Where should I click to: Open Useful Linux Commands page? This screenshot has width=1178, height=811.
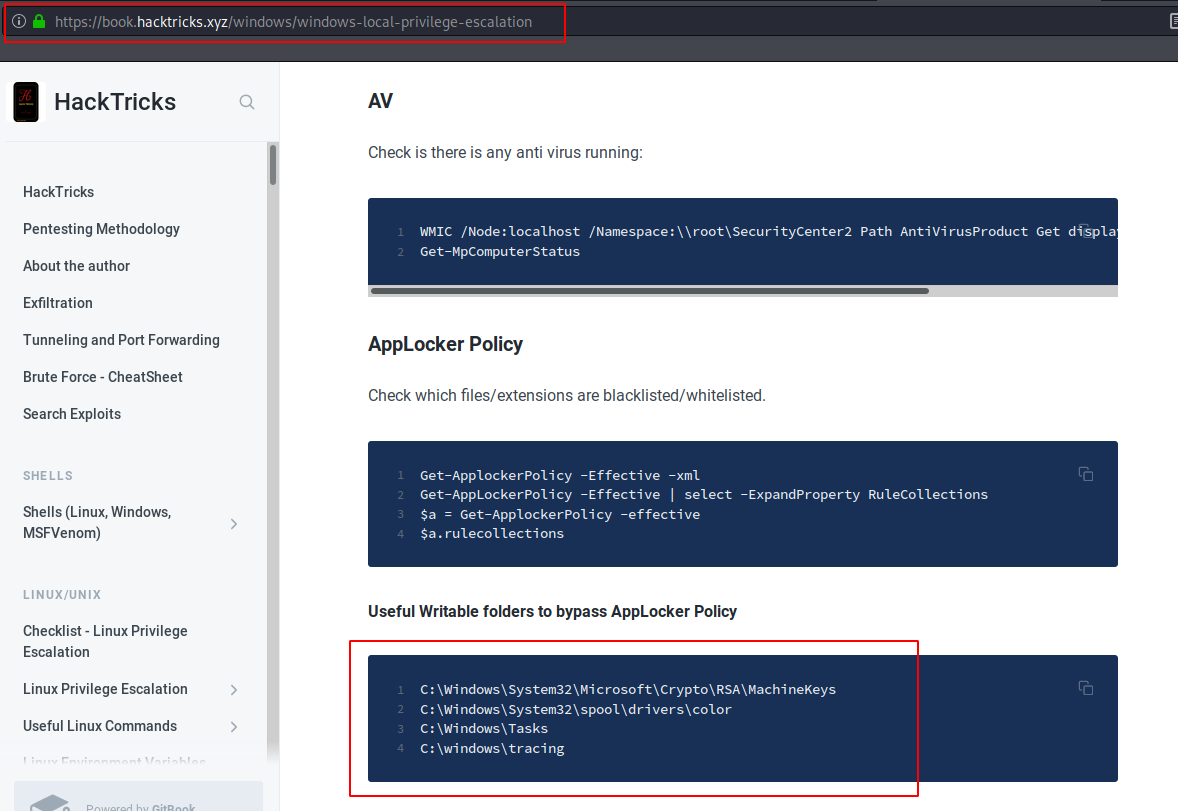(100, 726)
